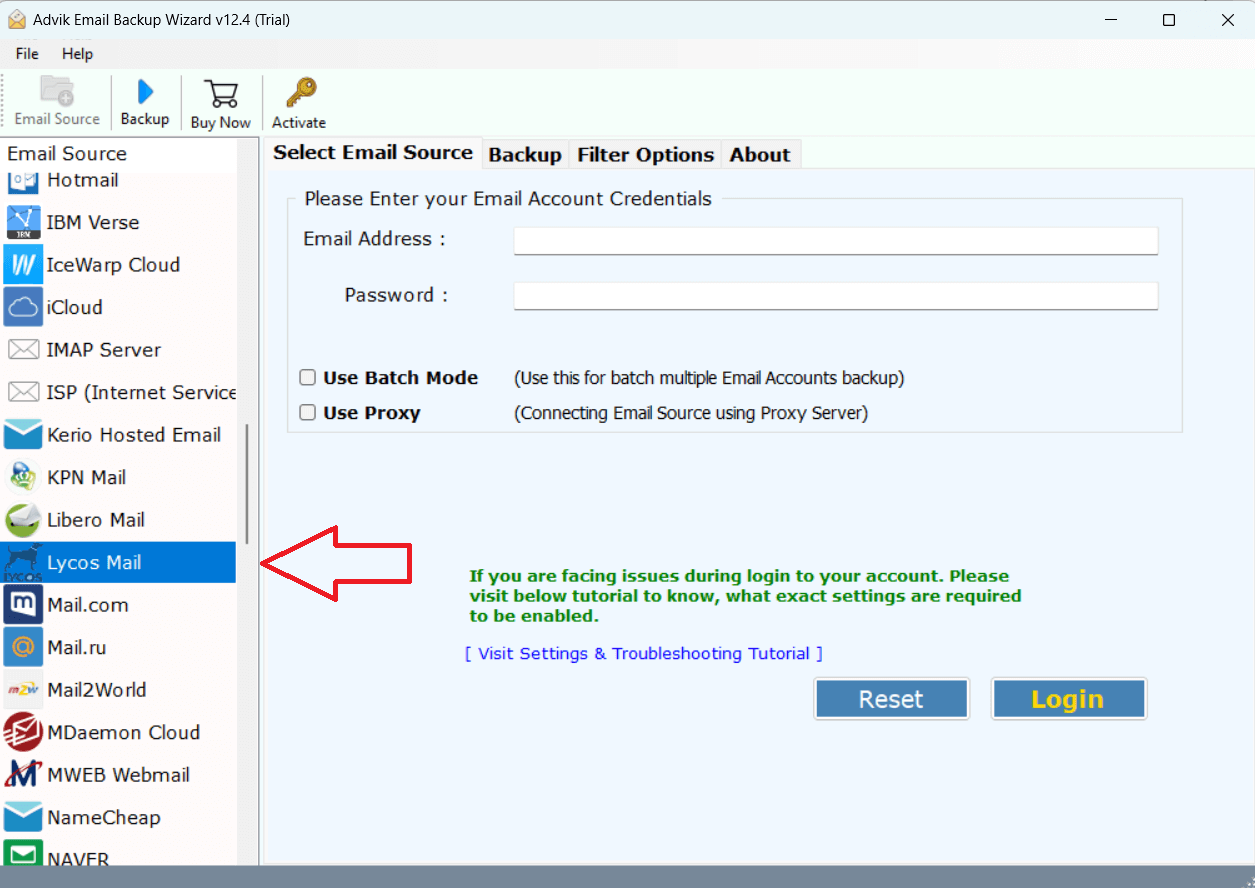Image resolution: width=1255 pixels, height=888 pixels.
Task: Toggle the Use Proxy checkbox
Action: click(308, 412)
